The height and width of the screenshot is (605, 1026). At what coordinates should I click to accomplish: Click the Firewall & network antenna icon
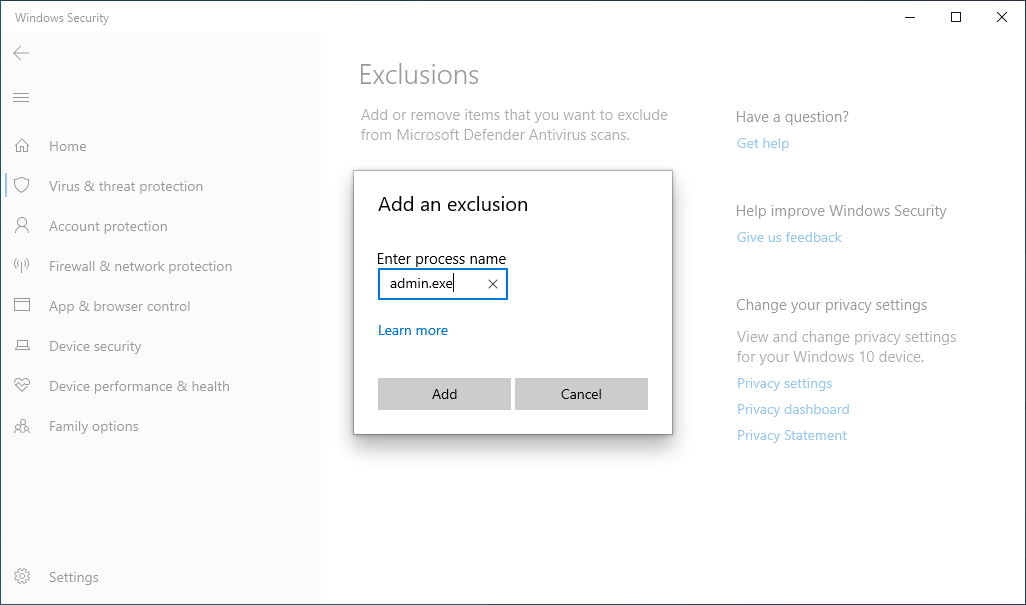(22, 266)
